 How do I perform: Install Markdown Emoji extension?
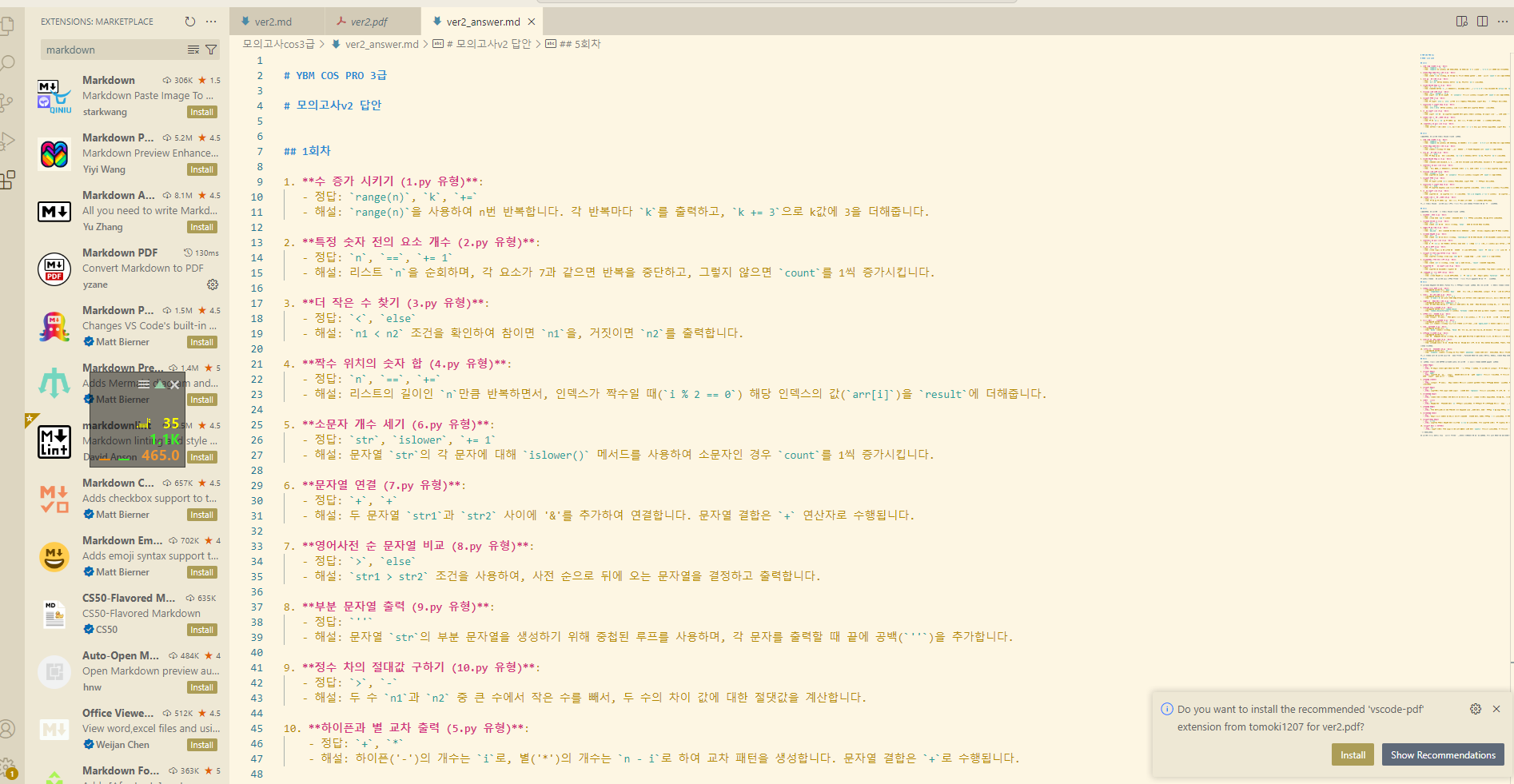202,572
